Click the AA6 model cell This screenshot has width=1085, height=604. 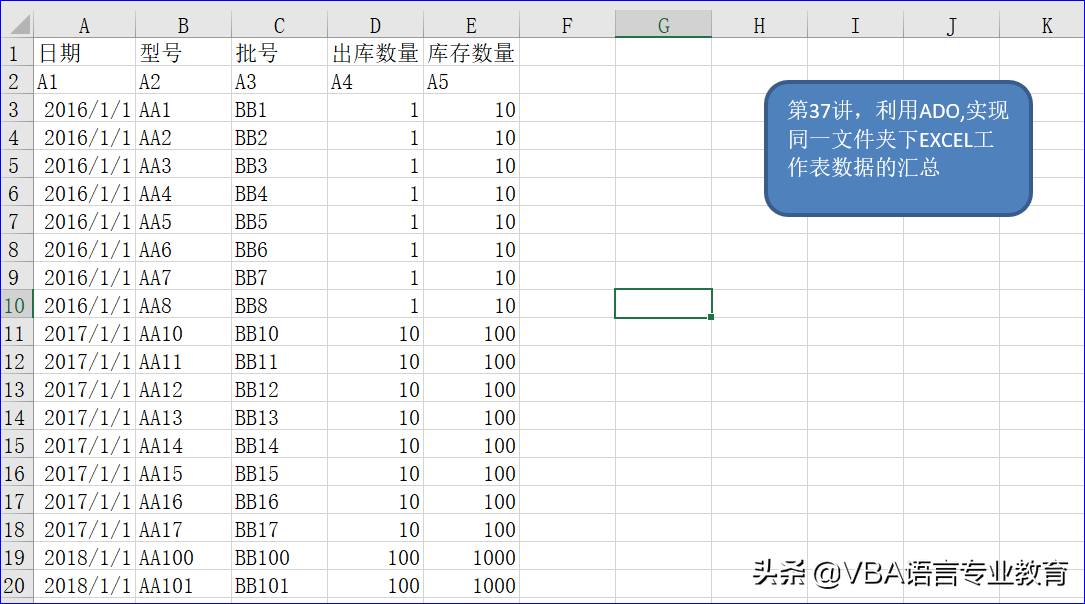pyautogui.click(x=183, y=249)
